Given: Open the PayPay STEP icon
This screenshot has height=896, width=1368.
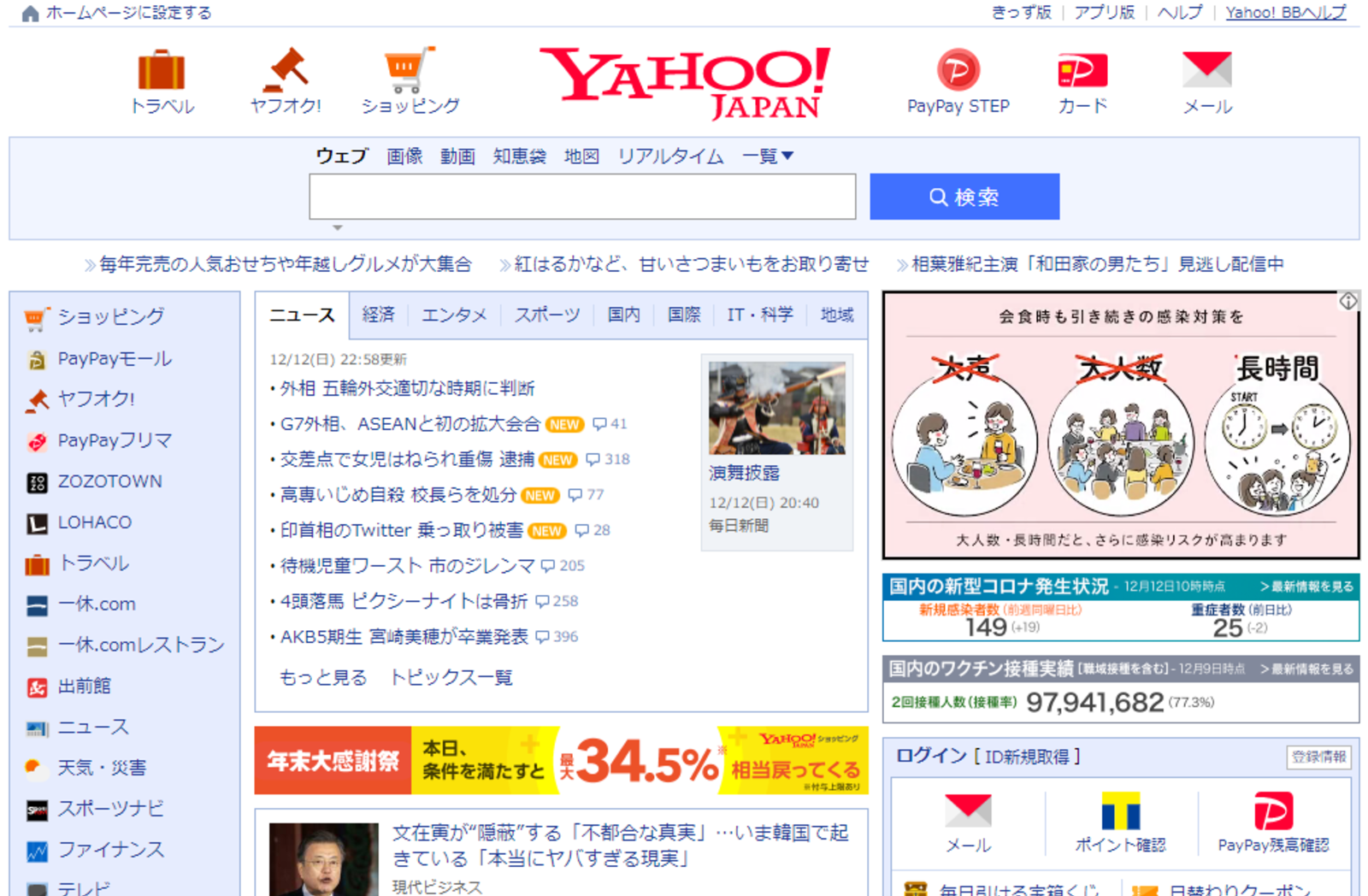Looking at the screenshot, I should (x=958, y=70).
